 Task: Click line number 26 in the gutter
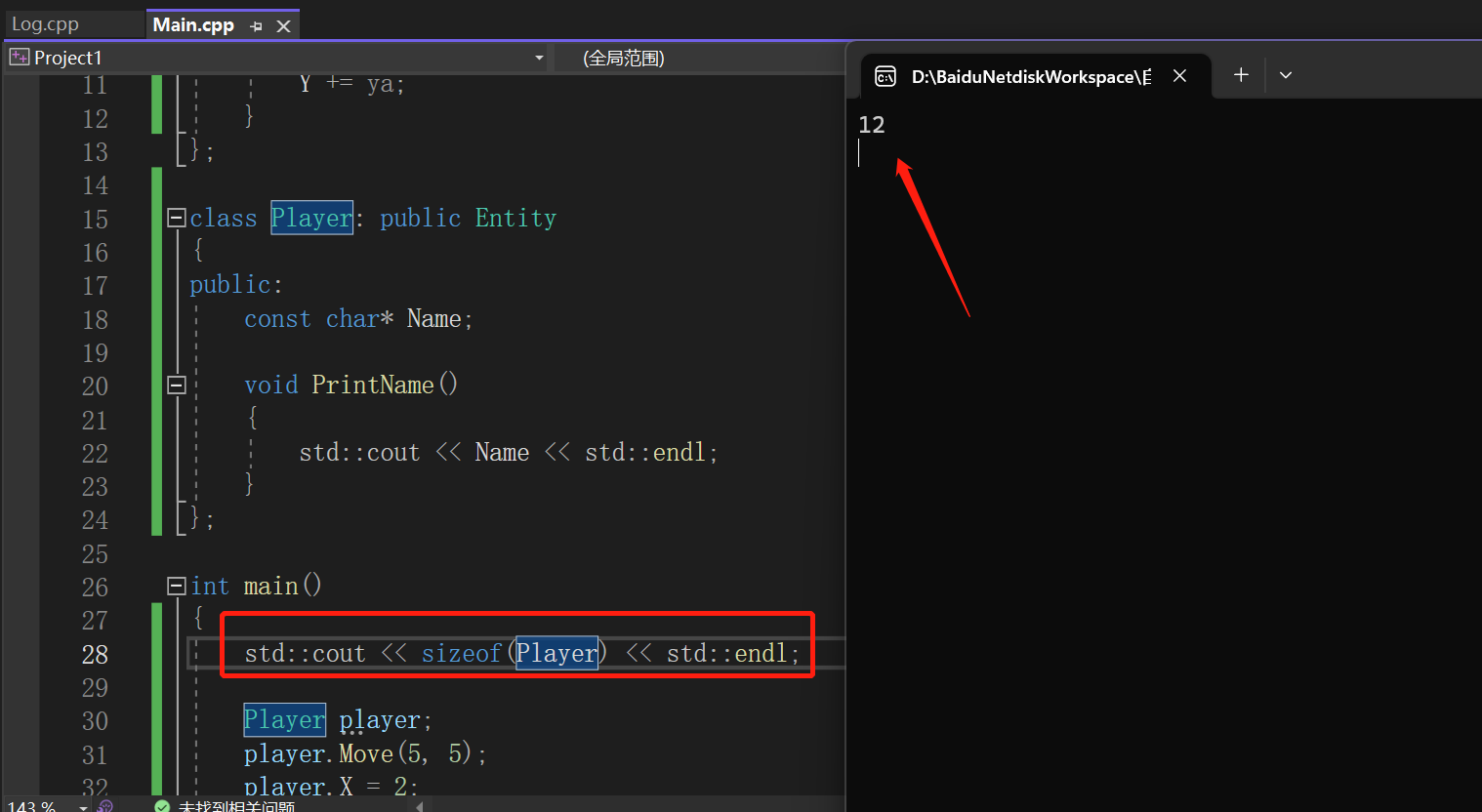click(x=95, y=588)
